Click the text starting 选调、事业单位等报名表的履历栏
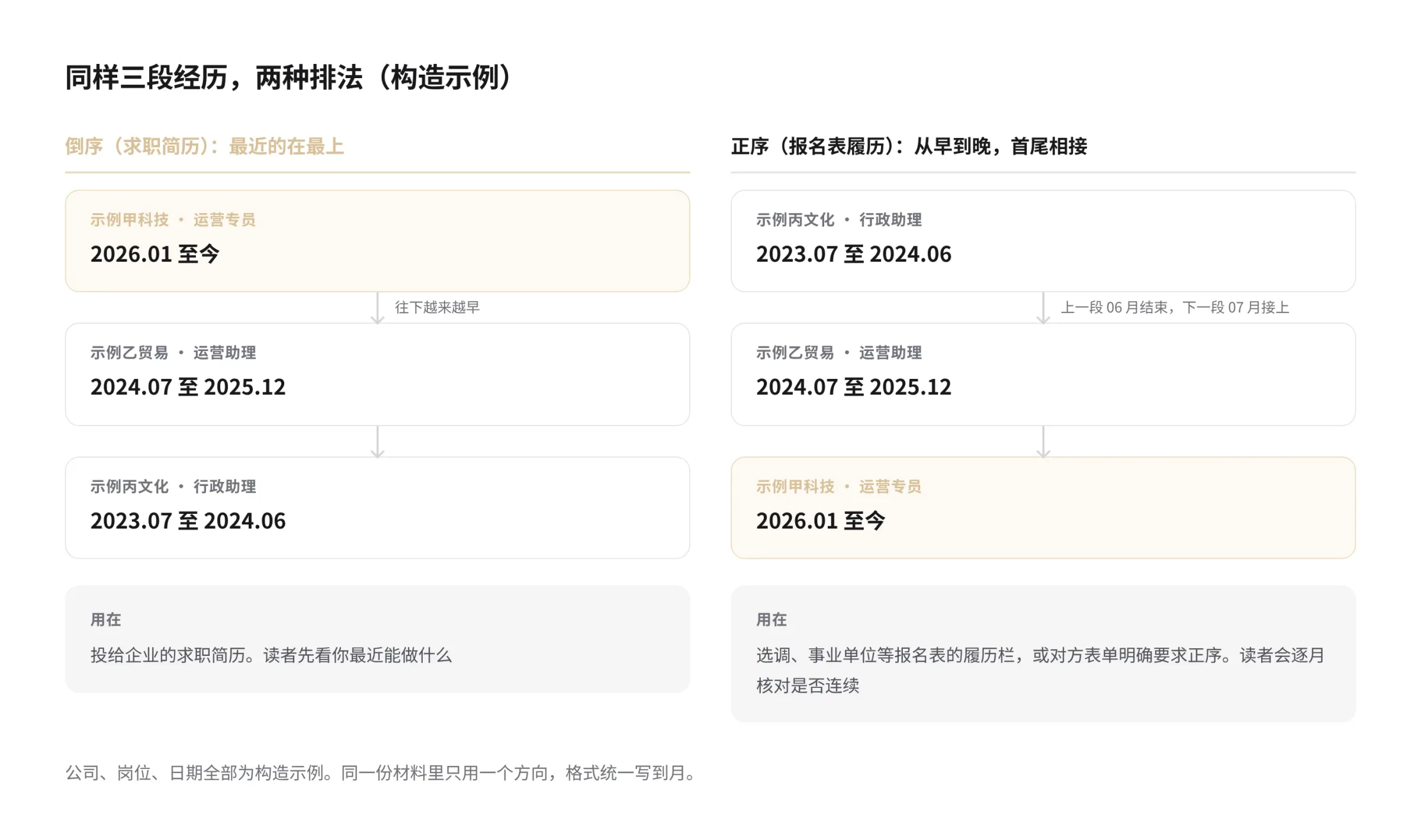Viewport: 1421px width, 840px height. [1040, 670]
